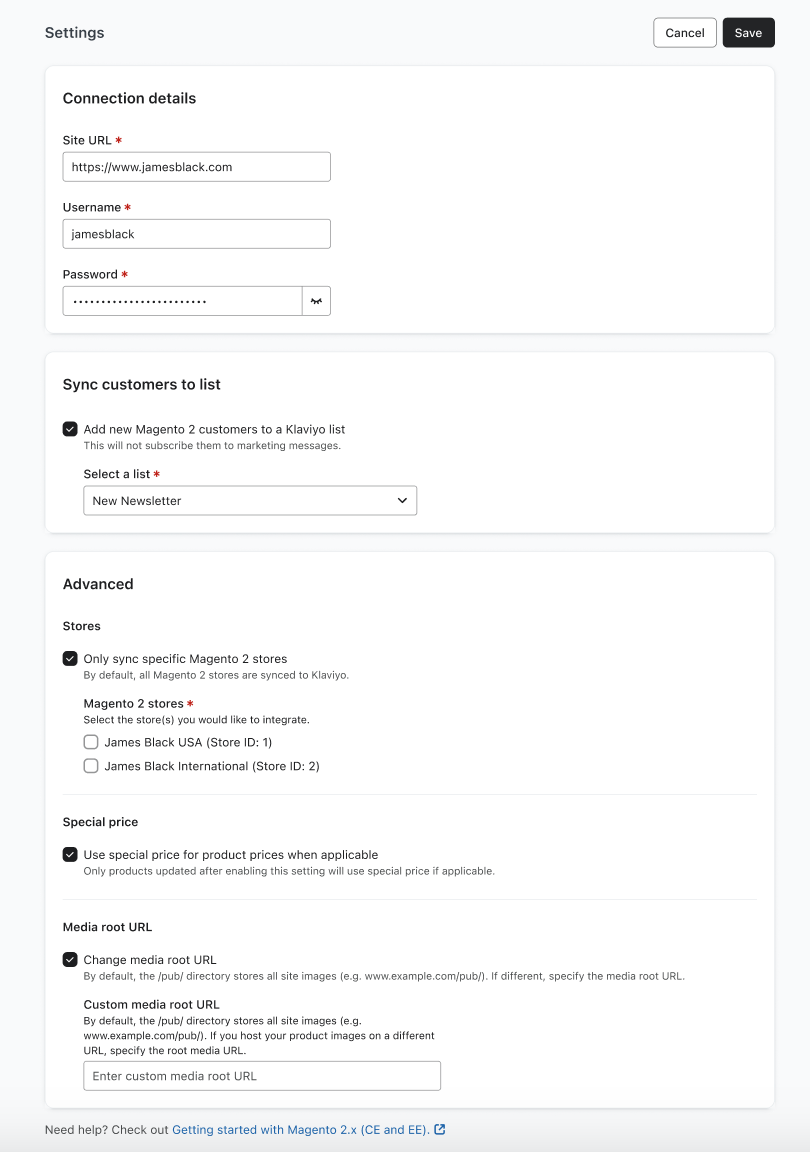
Task: Click the custom media root URL field
Action: point(262,1076)
